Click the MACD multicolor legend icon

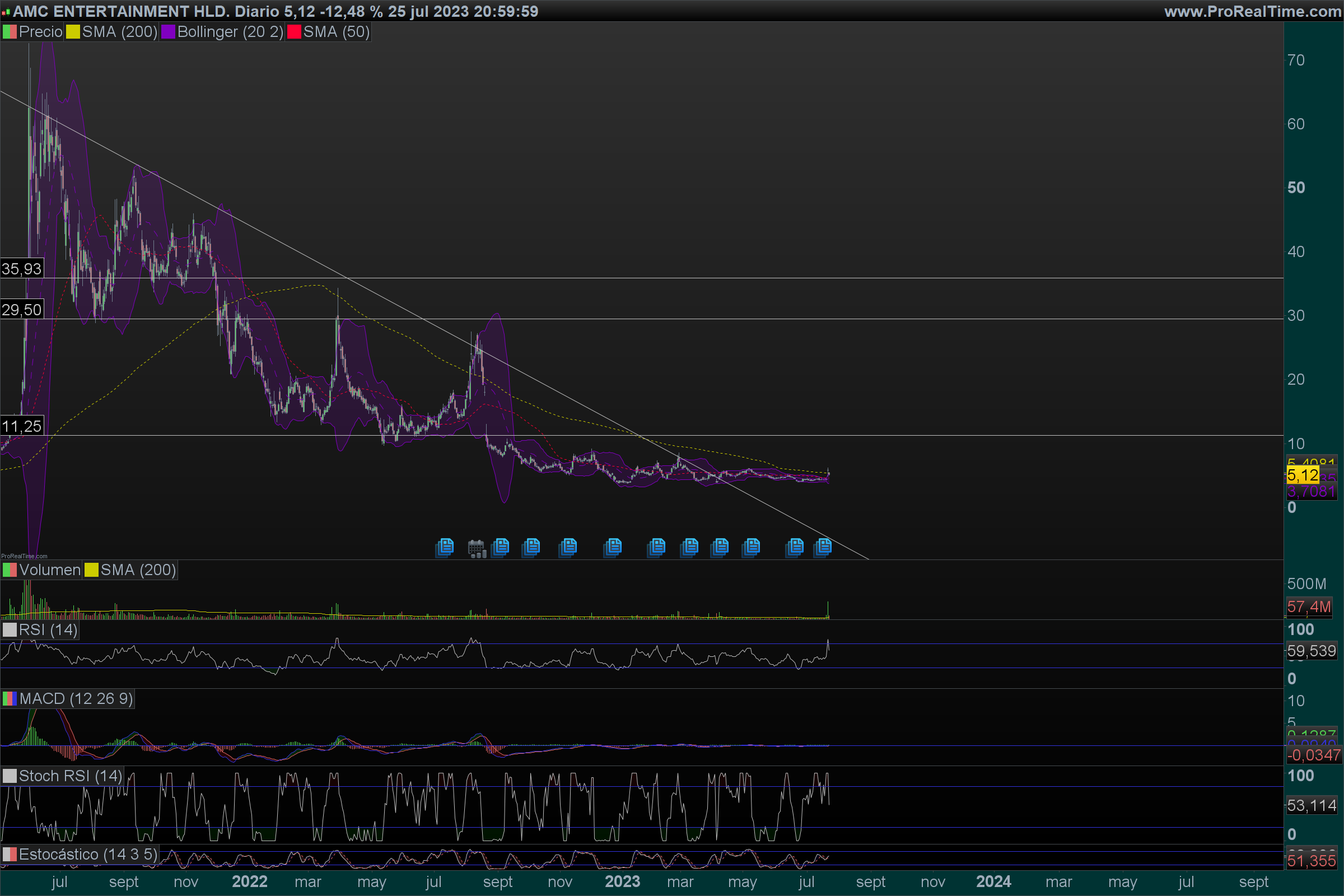tap(10, 698)
